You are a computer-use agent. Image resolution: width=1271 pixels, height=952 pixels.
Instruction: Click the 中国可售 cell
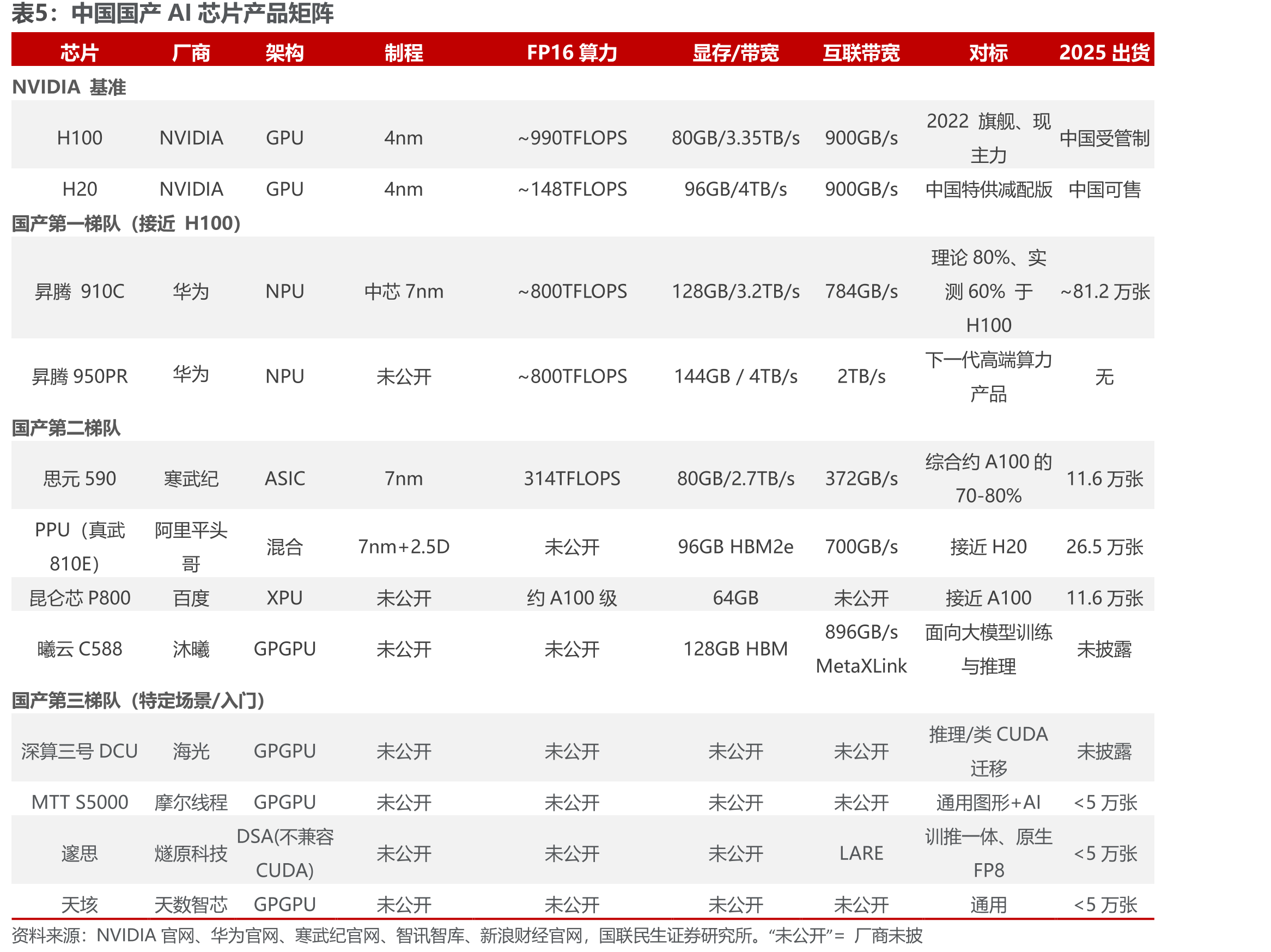coord(1104,189)
